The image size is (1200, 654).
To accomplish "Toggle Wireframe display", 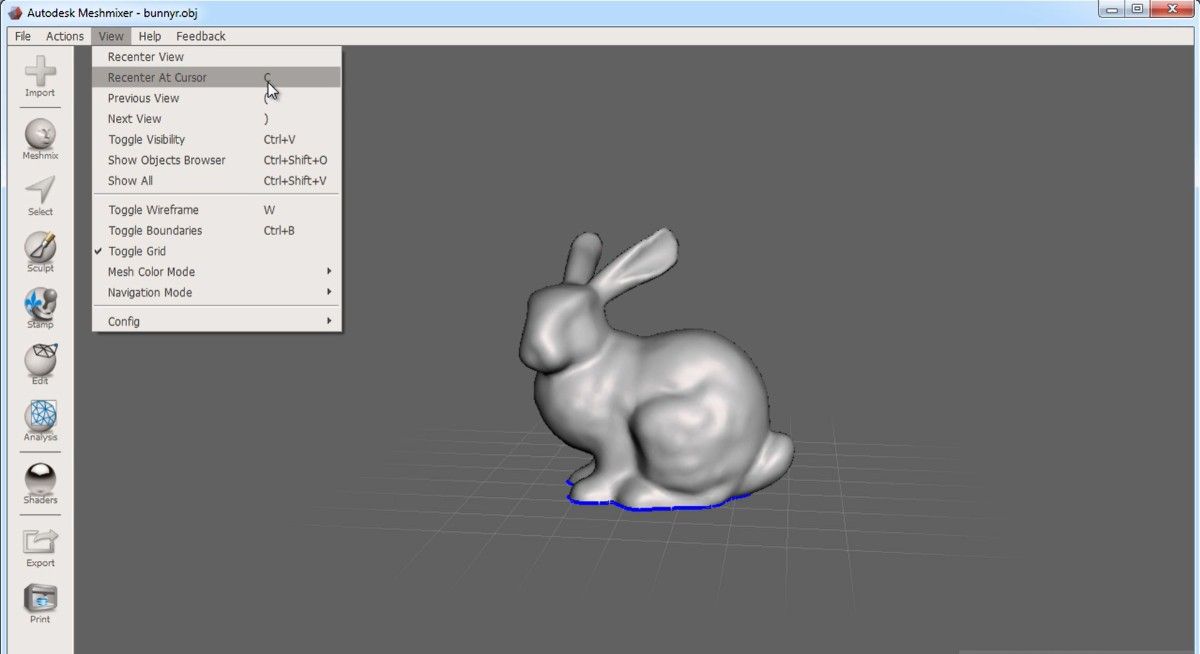I will point(217,210).
